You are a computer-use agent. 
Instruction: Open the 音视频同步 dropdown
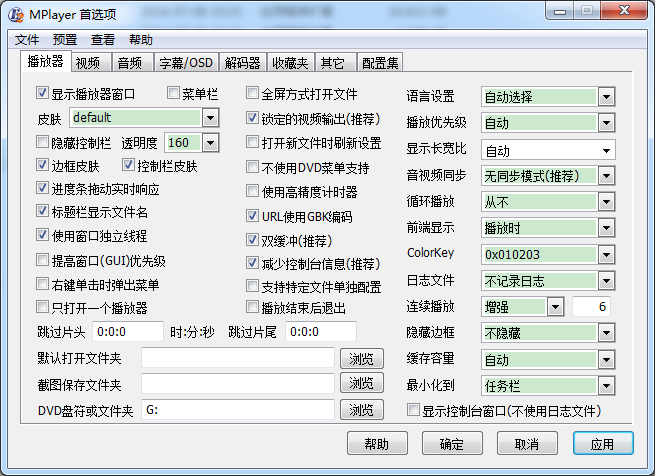tap(607, 176)
